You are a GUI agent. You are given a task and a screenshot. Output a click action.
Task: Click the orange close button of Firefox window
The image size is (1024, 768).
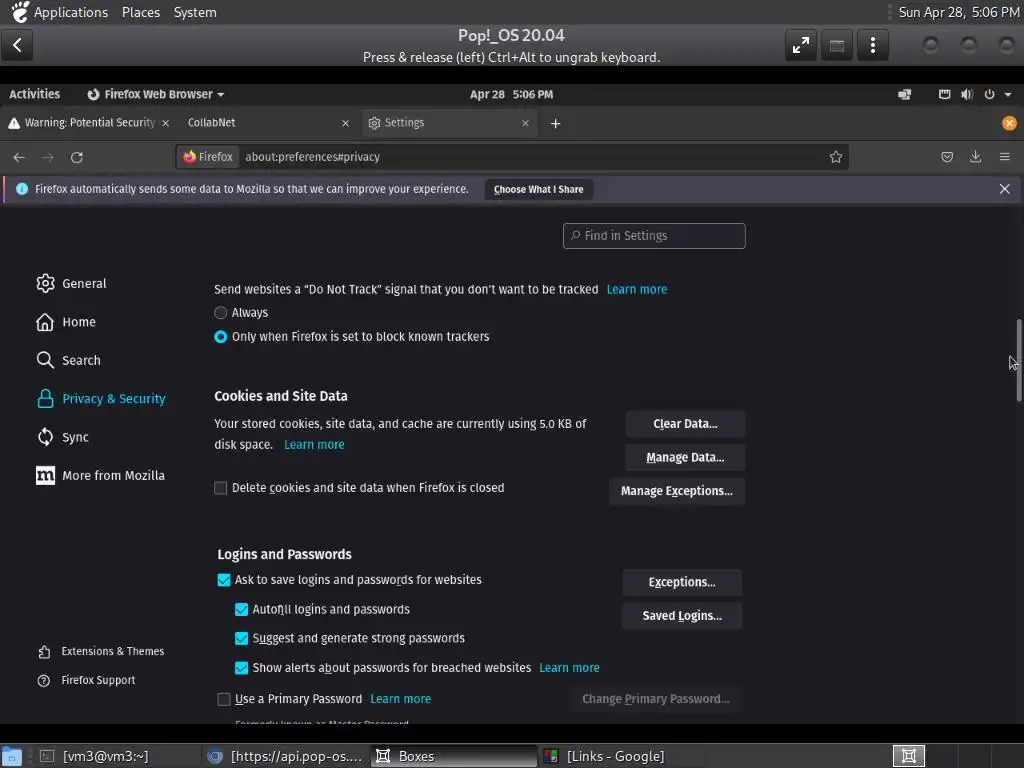1009,123
